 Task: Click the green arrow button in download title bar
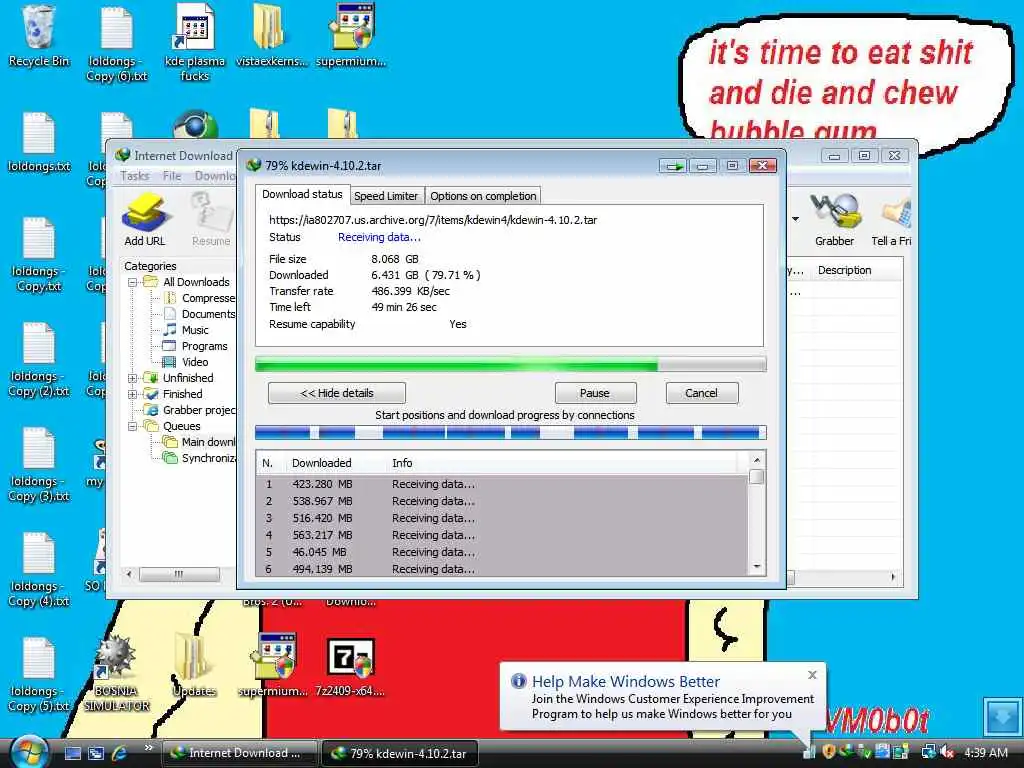(x=673, y=166)
